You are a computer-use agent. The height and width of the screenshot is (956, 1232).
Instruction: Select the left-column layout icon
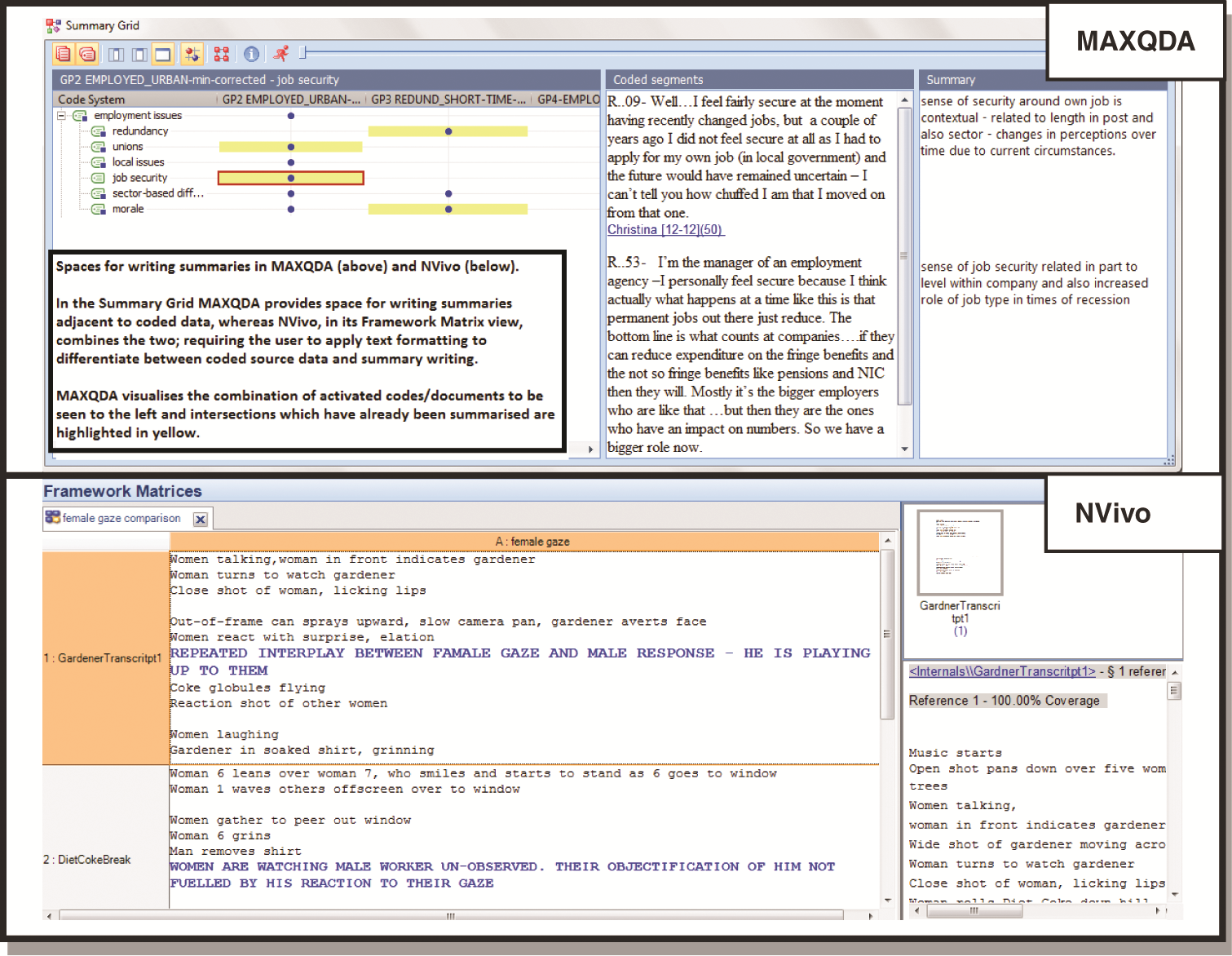tap(117, 55)
